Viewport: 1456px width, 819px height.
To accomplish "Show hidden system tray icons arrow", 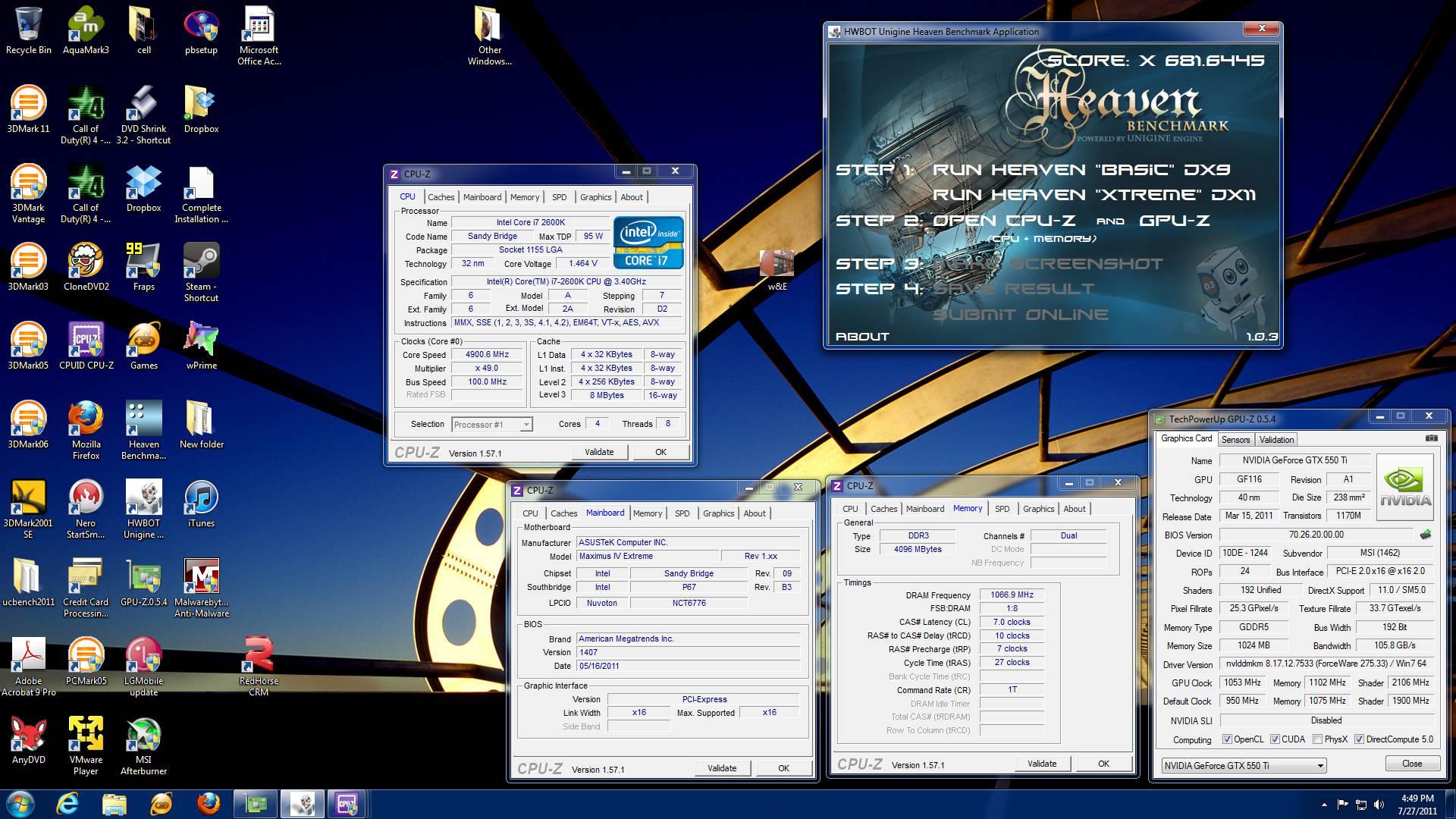I will click(1324, 805).
